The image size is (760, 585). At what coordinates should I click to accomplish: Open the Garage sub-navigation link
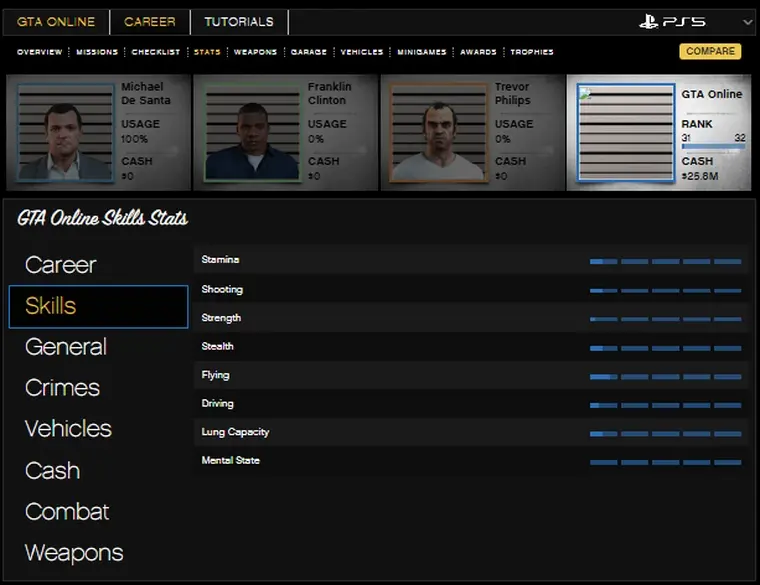[x=309, y=52]
